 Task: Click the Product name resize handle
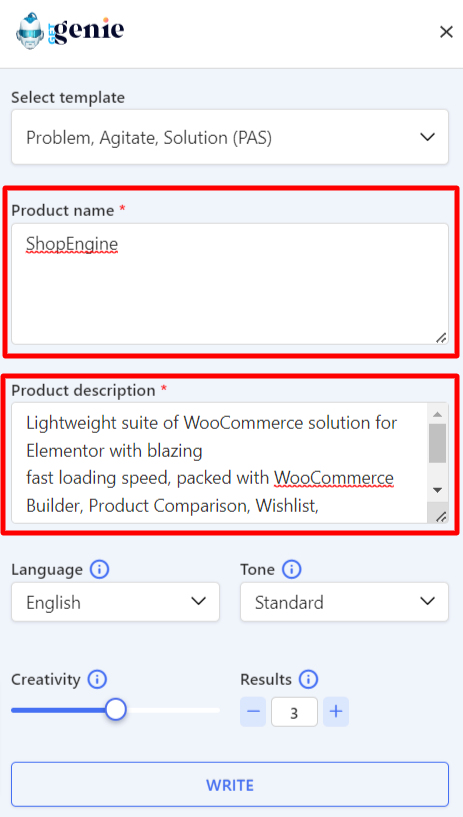(x=441, y=338)
